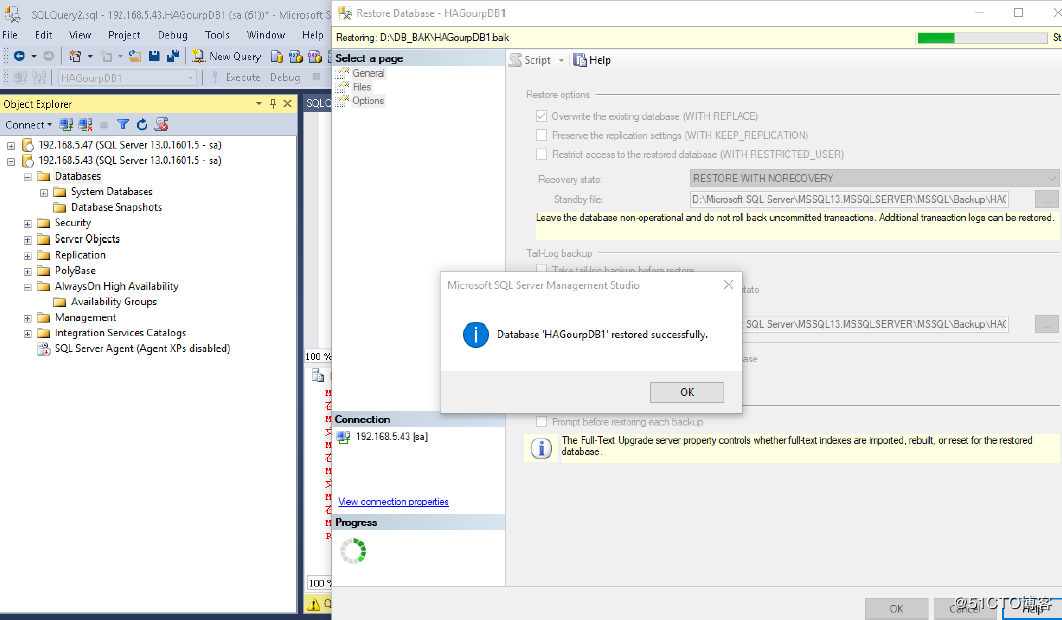Click the DMX query icon

(x=314, y=56)
